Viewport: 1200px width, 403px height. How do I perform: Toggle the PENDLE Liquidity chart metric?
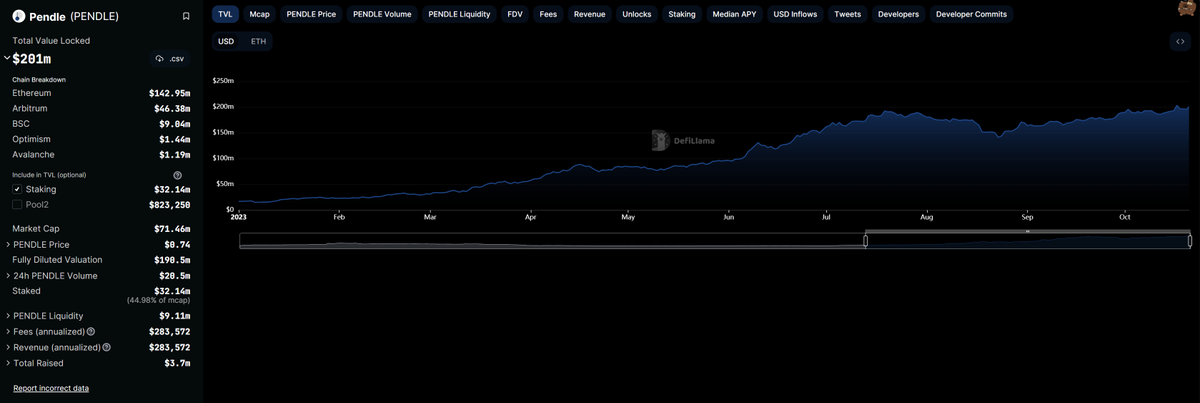click(x=460, y=14)
